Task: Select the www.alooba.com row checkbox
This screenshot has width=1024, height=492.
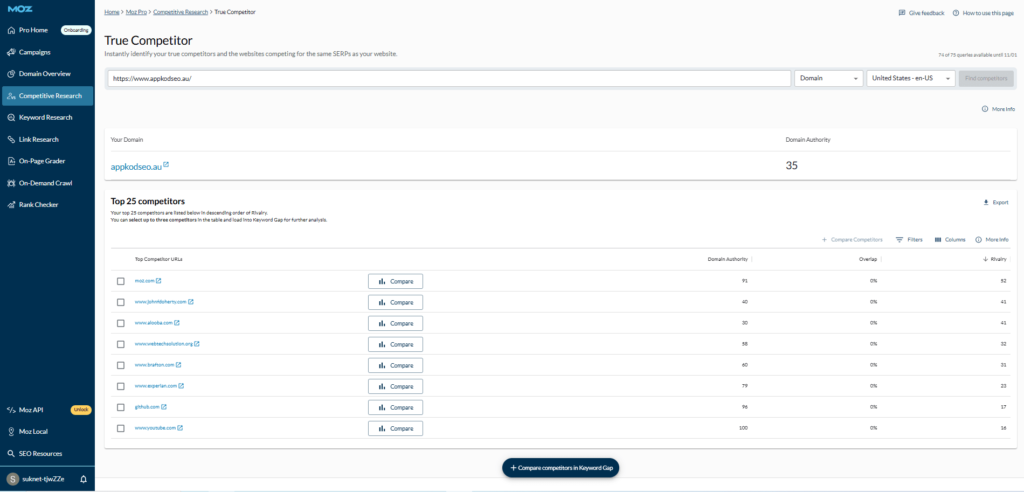Action: point(121,323)
